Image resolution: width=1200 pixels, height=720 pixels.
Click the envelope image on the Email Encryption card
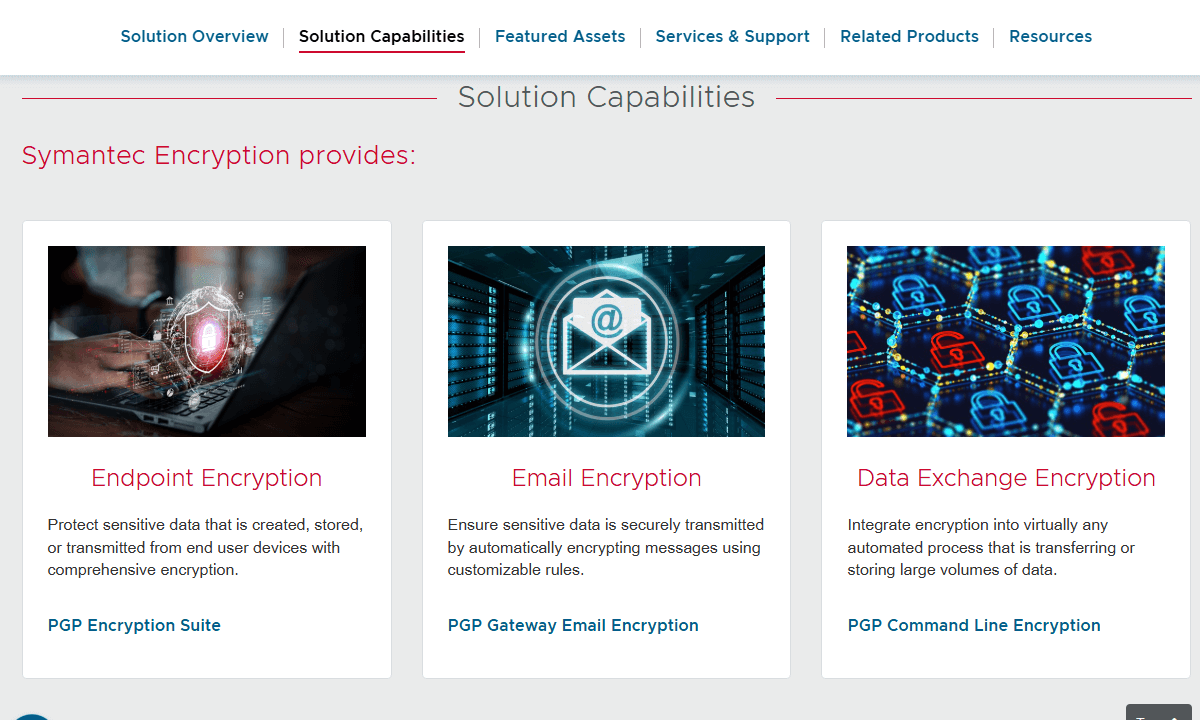click(x=606, y=341)
